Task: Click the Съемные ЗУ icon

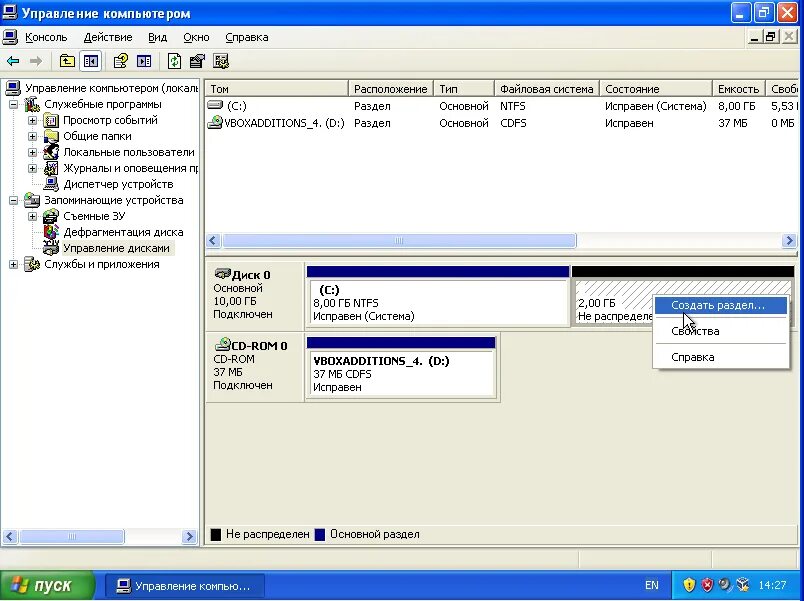Action: (x=51, y=216)
